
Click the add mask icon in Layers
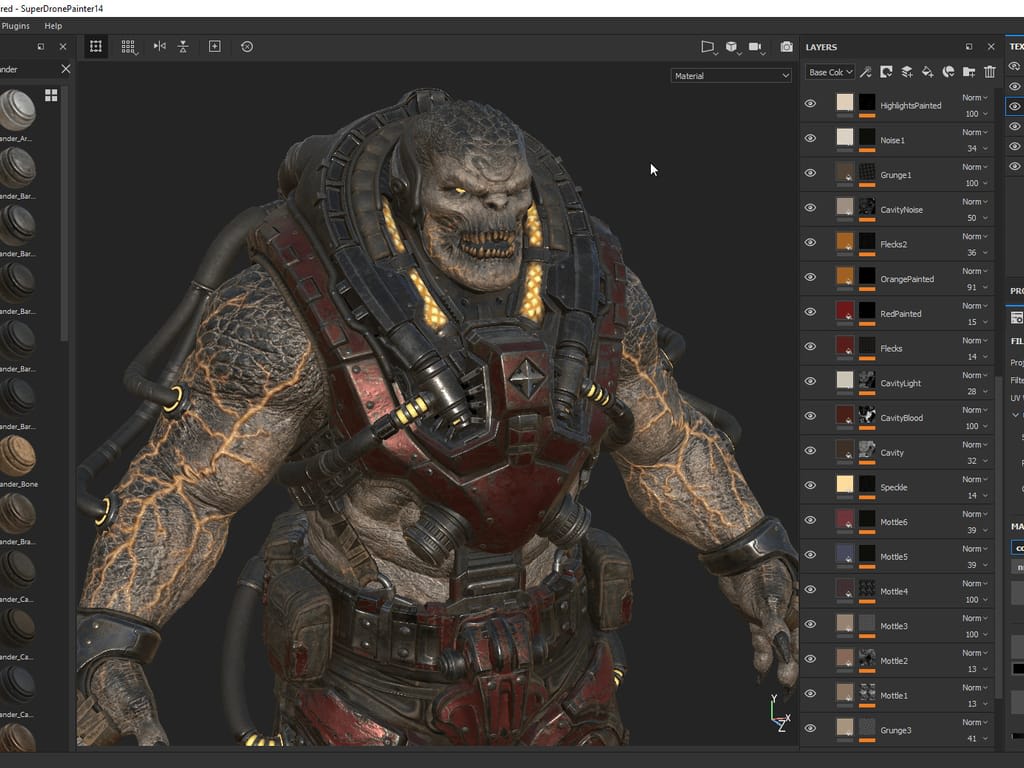[x=886, y=72]
